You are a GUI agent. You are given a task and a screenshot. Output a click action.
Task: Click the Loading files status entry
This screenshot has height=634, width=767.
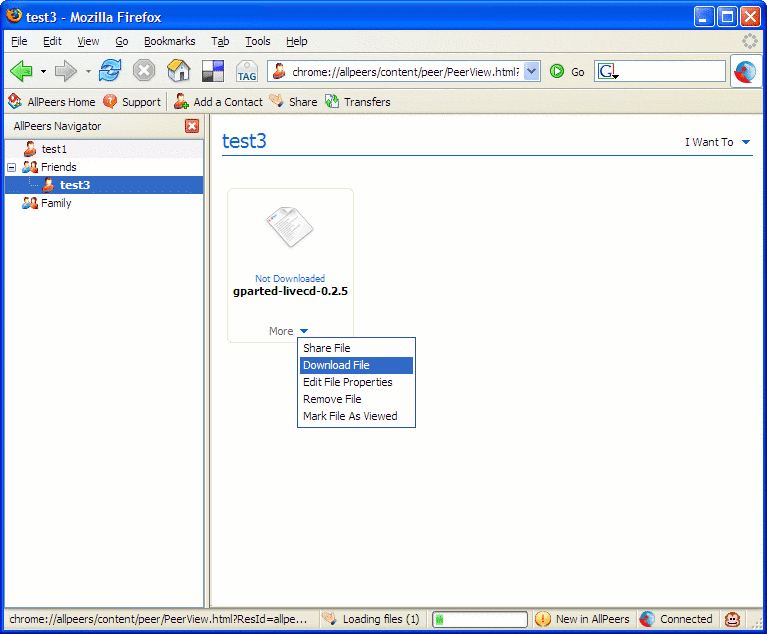372,619
